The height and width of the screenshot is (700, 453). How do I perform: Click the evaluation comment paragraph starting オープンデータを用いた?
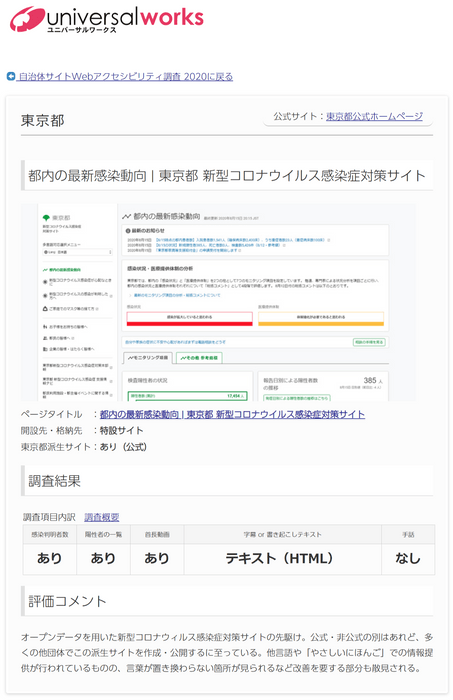pos(227,652)
